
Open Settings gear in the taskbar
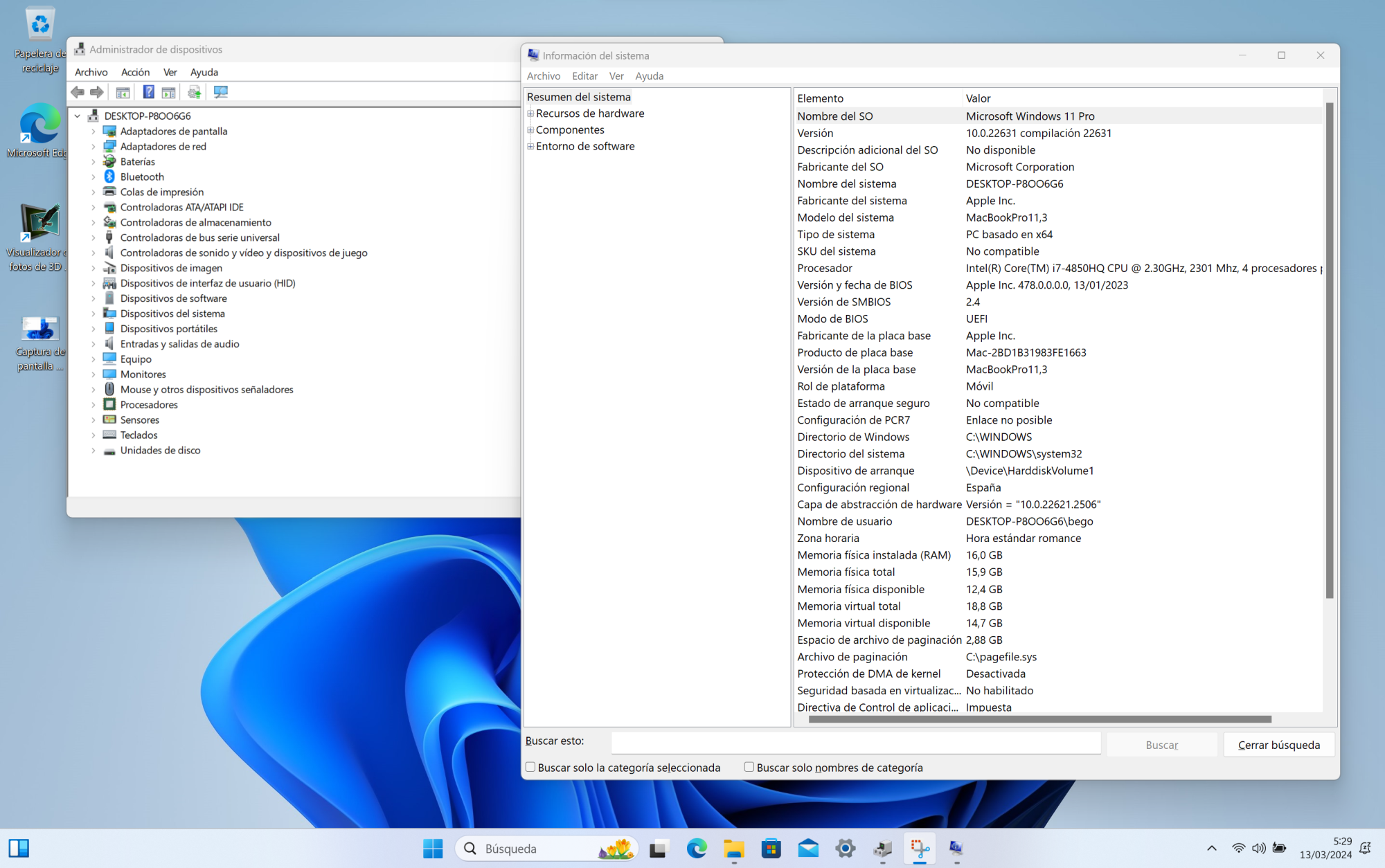845,848
